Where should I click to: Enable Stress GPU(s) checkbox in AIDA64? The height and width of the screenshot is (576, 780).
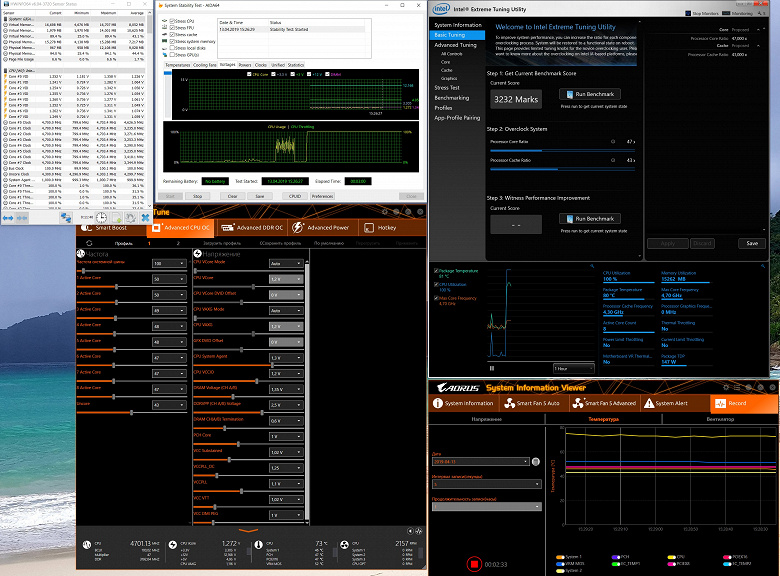[x=172, y=55]
